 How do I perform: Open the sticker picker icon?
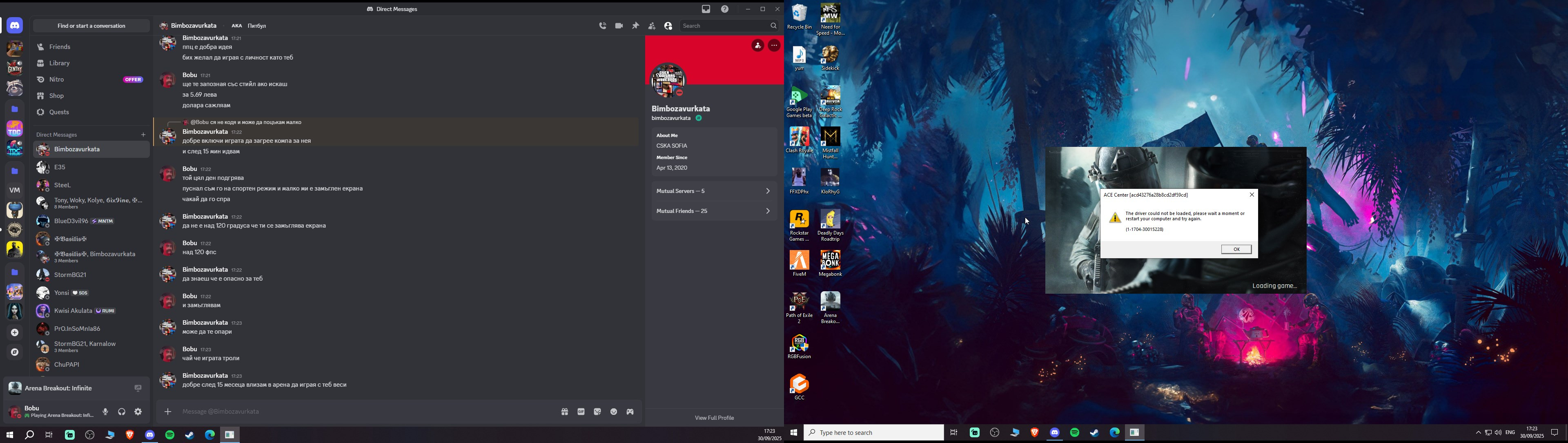[x=598, y=412]
